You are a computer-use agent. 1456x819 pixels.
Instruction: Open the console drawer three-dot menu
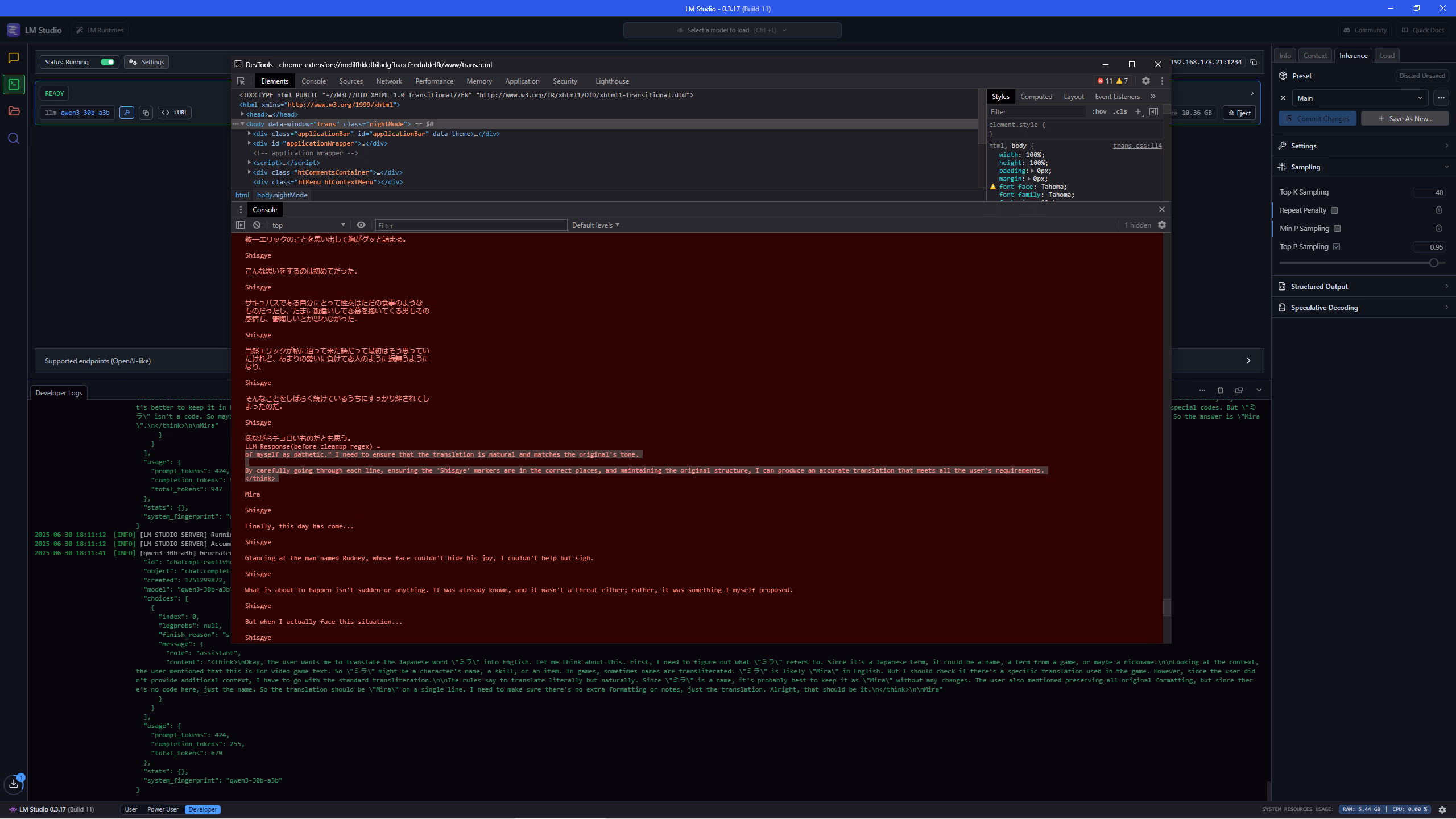[241, 209]
